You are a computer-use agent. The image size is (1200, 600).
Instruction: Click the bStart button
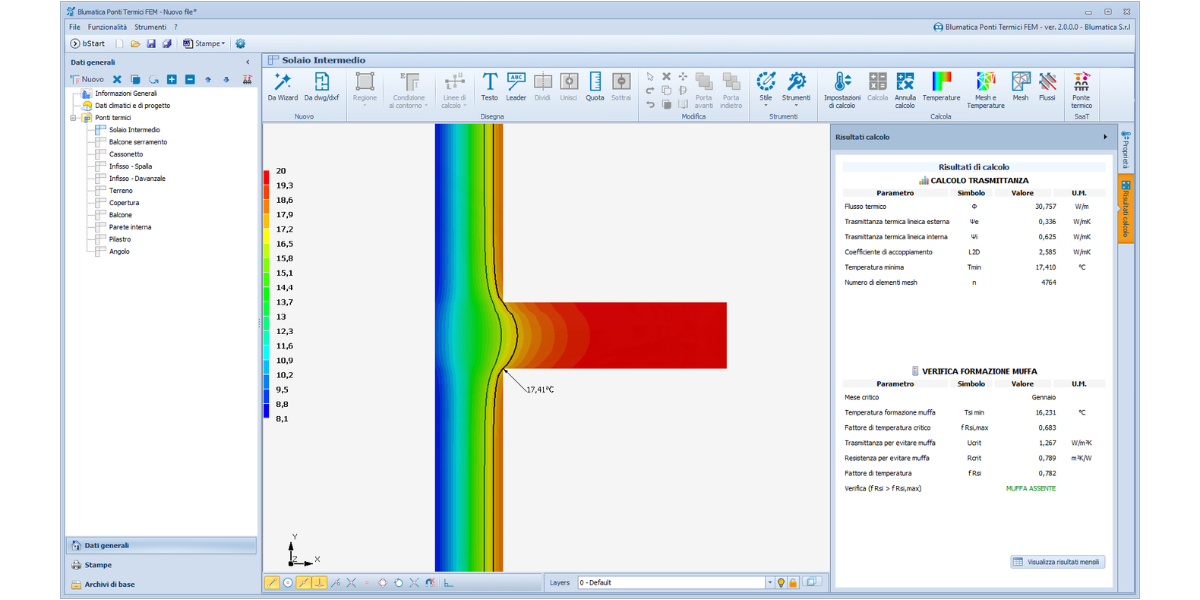click(x=88, y=44)
